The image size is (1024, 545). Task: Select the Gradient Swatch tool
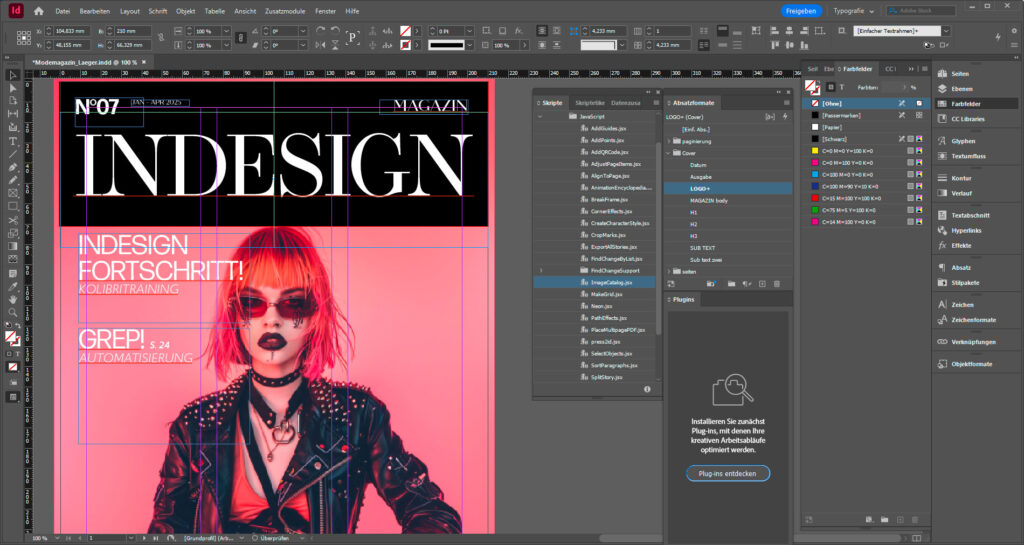(x=12, y=247)
